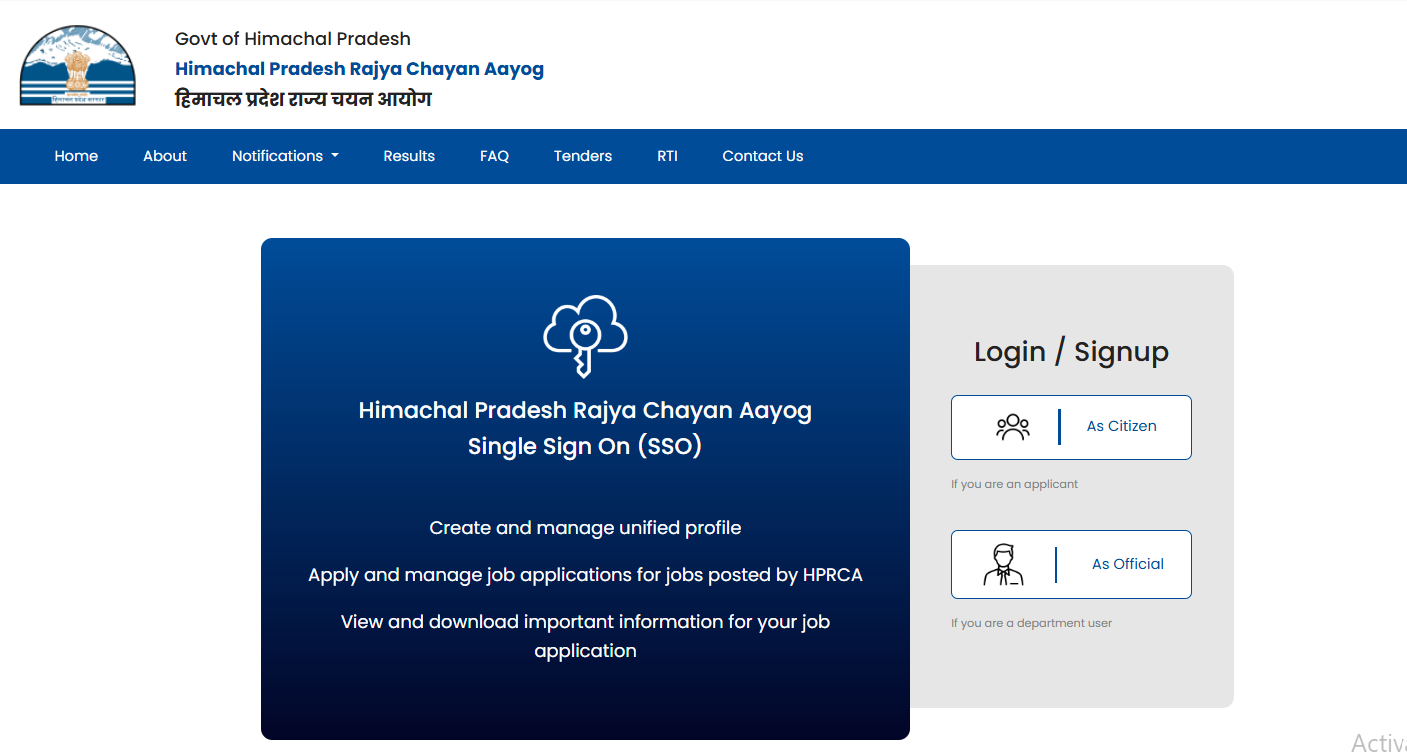This screenshot has width=1407, height=752.
Task: Open the About page
Action: tap(165, 156)
